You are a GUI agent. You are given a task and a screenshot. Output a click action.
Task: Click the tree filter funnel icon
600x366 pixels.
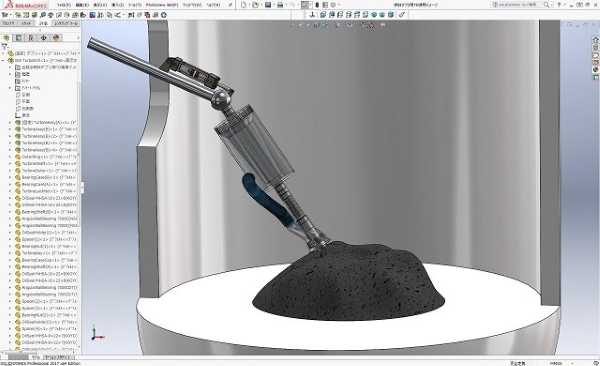pos(5,46)
